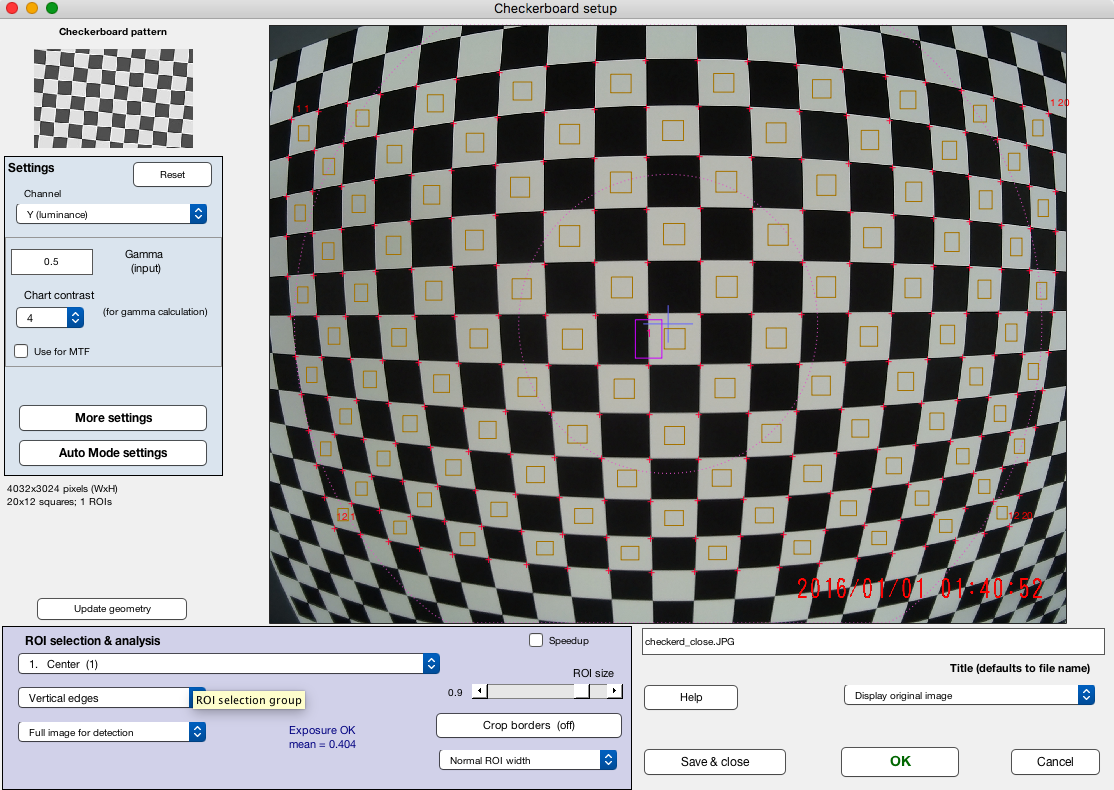The width and height of the screenshot is (1114, 790).
Task: Click the Channel dropdown stepper arrows
Action: coord(198,214)
